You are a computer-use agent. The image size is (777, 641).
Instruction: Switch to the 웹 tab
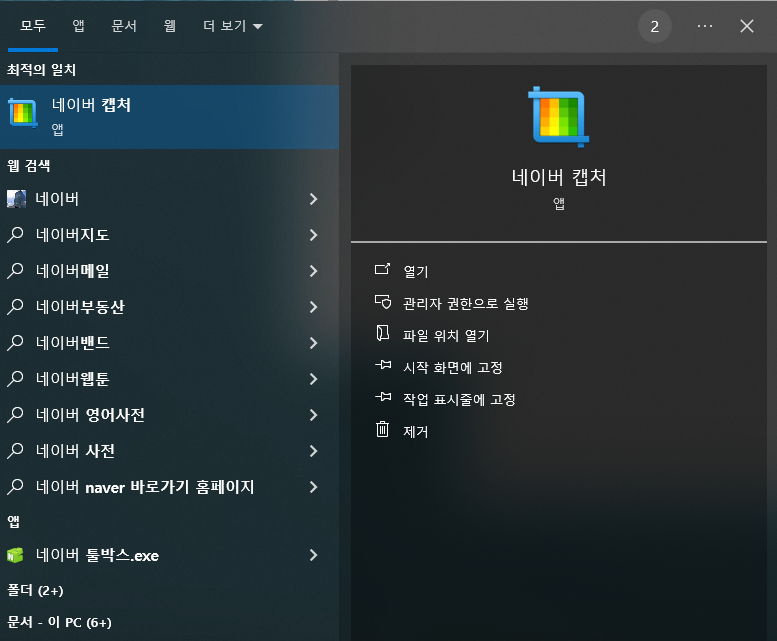169,26
